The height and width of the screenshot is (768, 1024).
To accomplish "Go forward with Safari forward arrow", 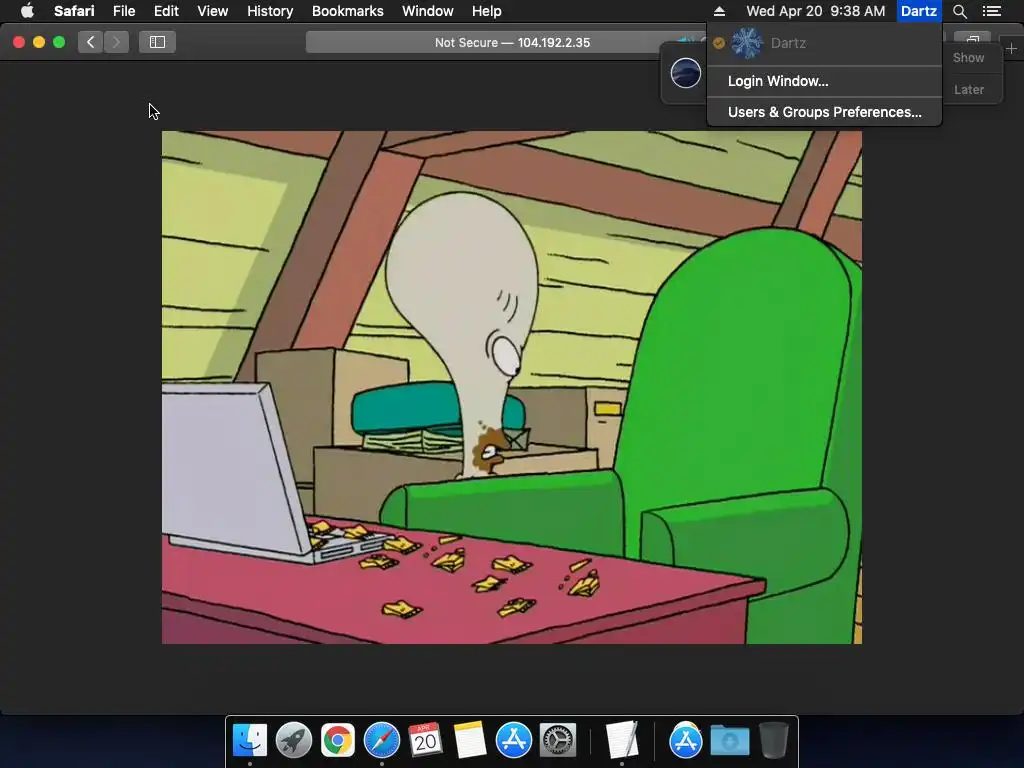I will click(116, 42).
